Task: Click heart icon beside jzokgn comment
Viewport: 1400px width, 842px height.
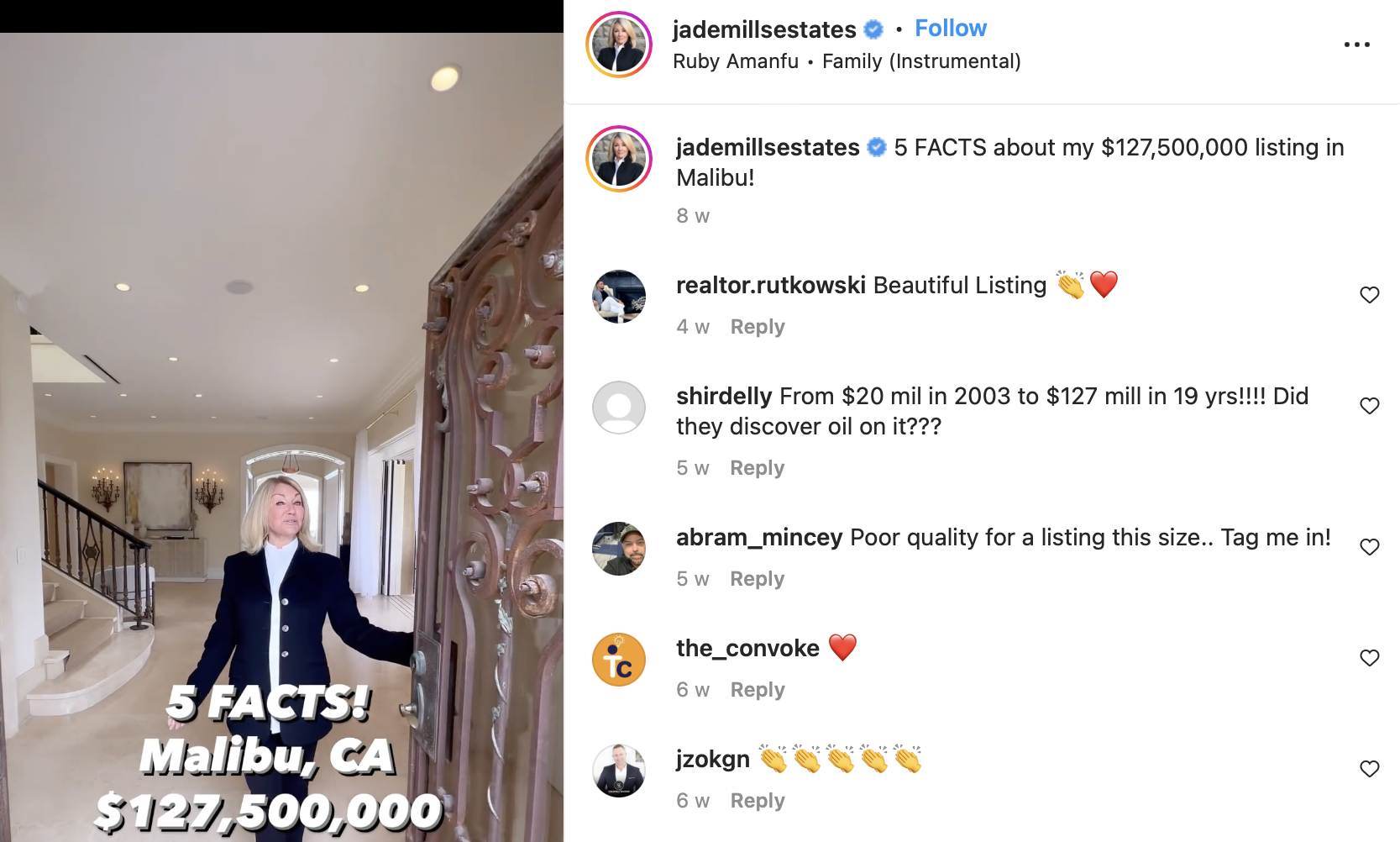Action: coord(1369,769)
